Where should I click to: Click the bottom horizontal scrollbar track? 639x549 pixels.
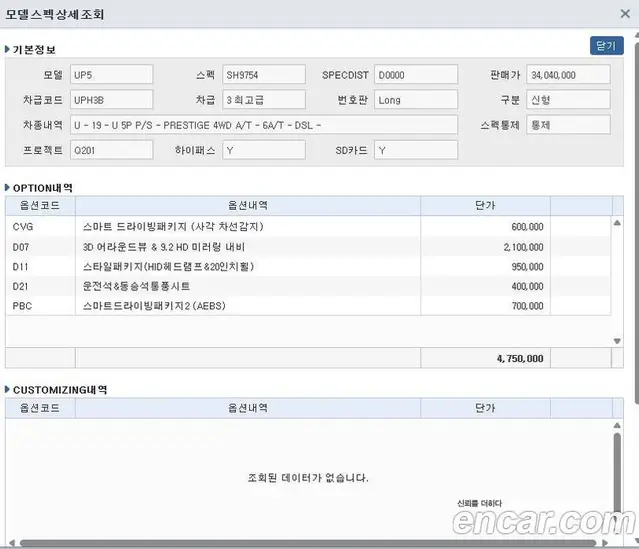(x=308, y=543)
